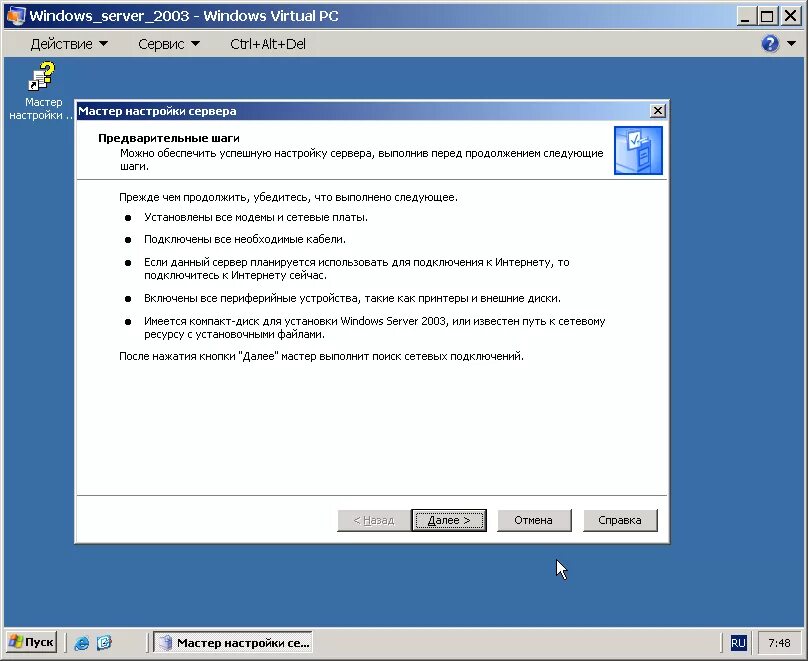808x661 pixels.
Task: Click the Virtual PC title bar icon
Action: coord(15,15)
